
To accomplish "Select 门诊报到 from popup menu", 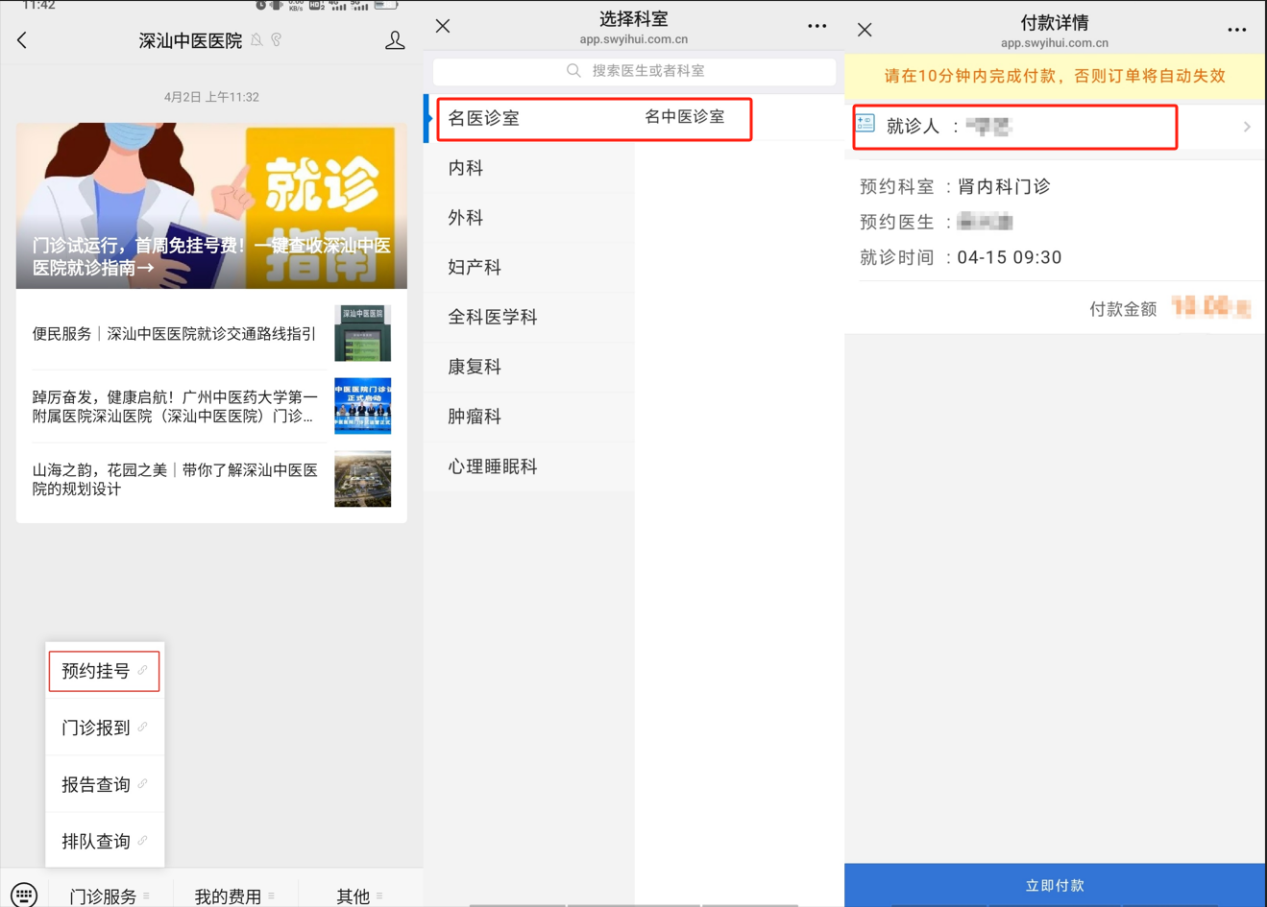I will [x=104, y=727].
